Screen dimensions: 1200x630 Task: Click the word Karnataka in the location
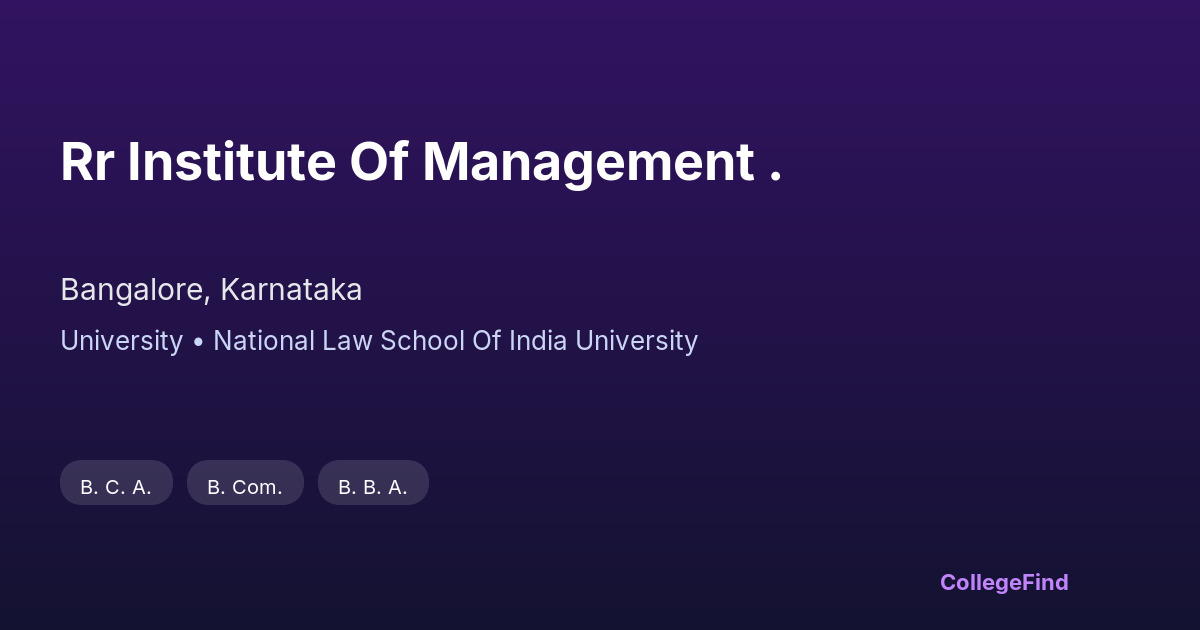click(291, 290)
